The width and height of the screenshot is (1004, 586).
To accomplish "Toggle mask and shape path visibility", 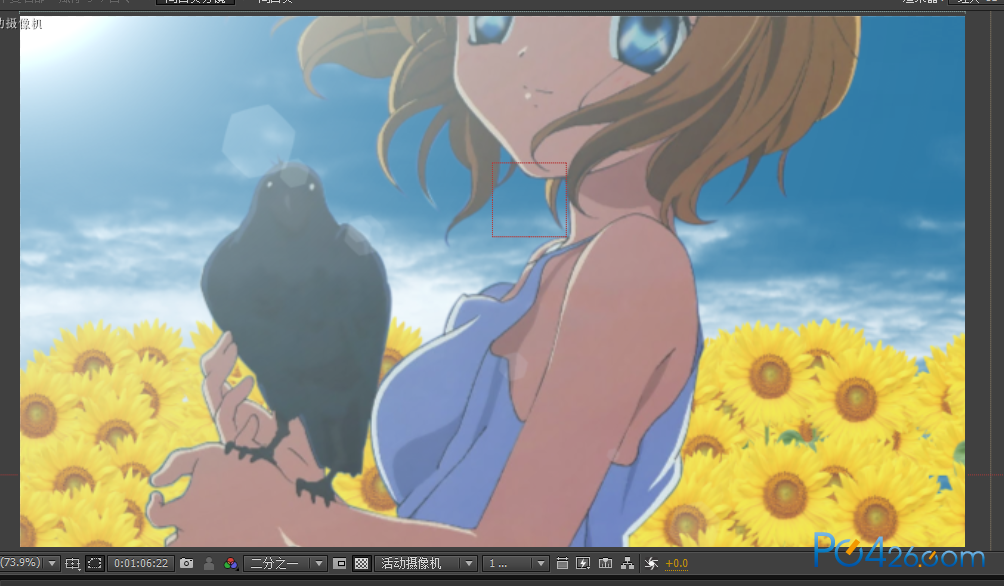I will (x=95, y=564).
